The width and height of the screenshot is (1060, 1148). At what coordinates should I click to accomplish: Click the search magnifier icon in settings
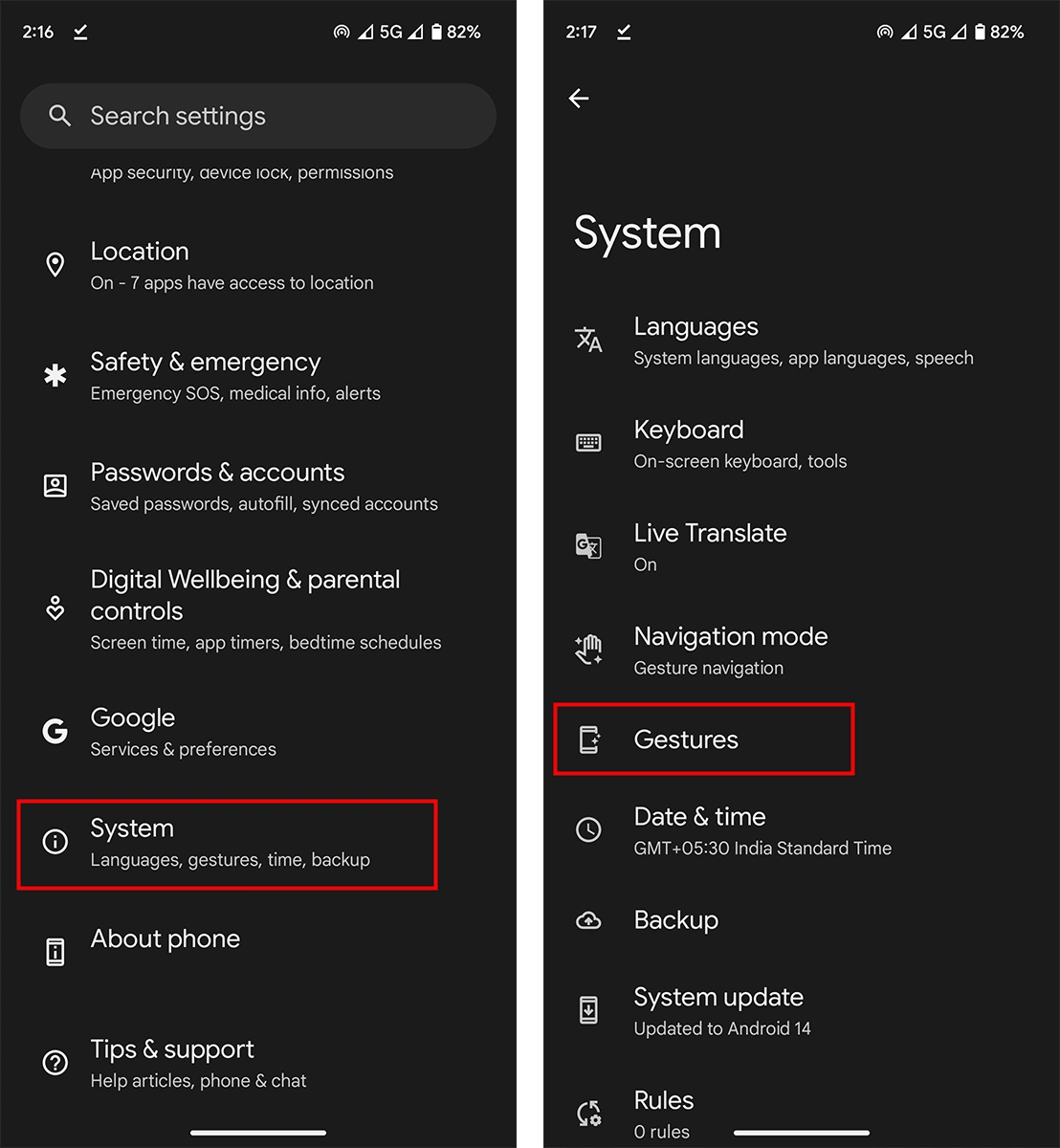point(59,116)
